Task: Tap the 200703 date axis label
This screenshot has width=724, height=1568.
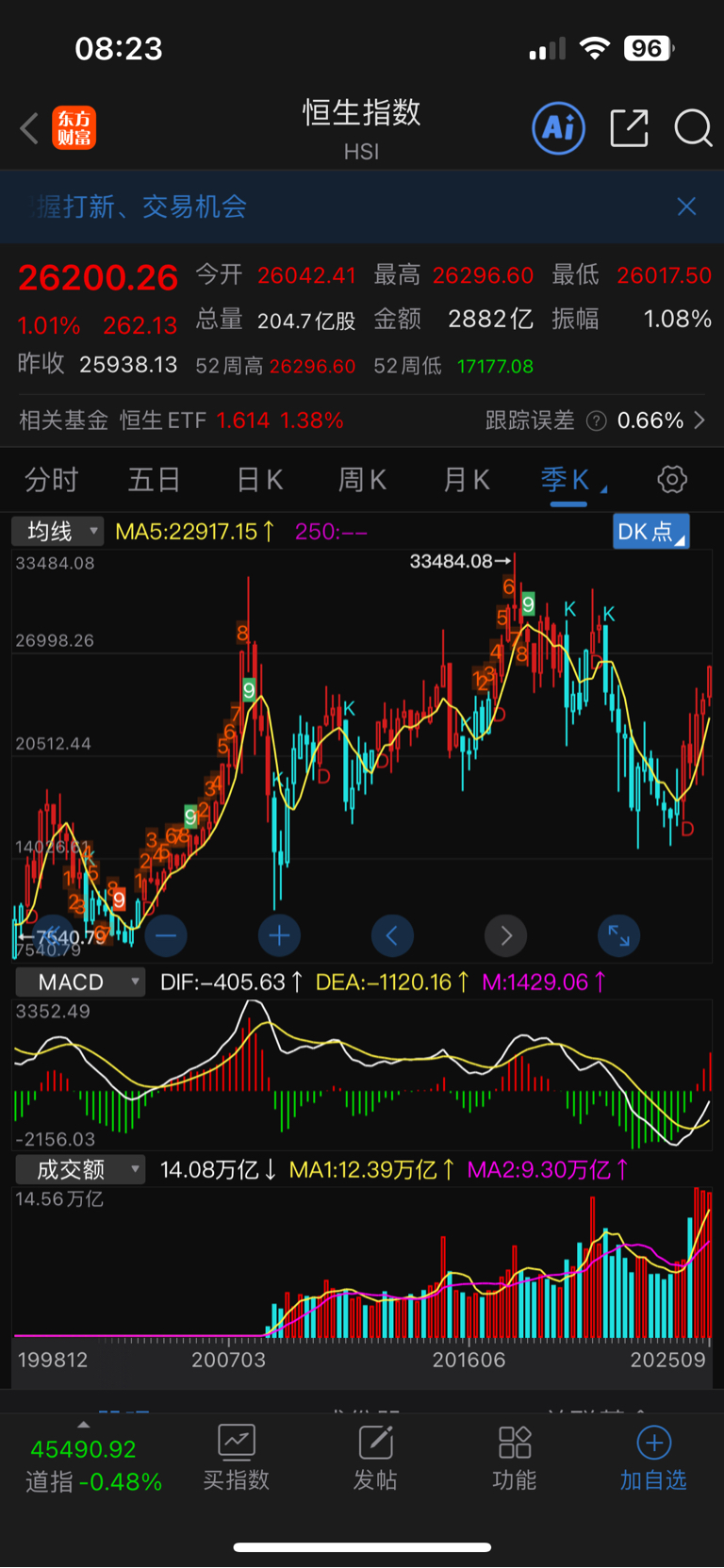Action: coord(228,1360)
